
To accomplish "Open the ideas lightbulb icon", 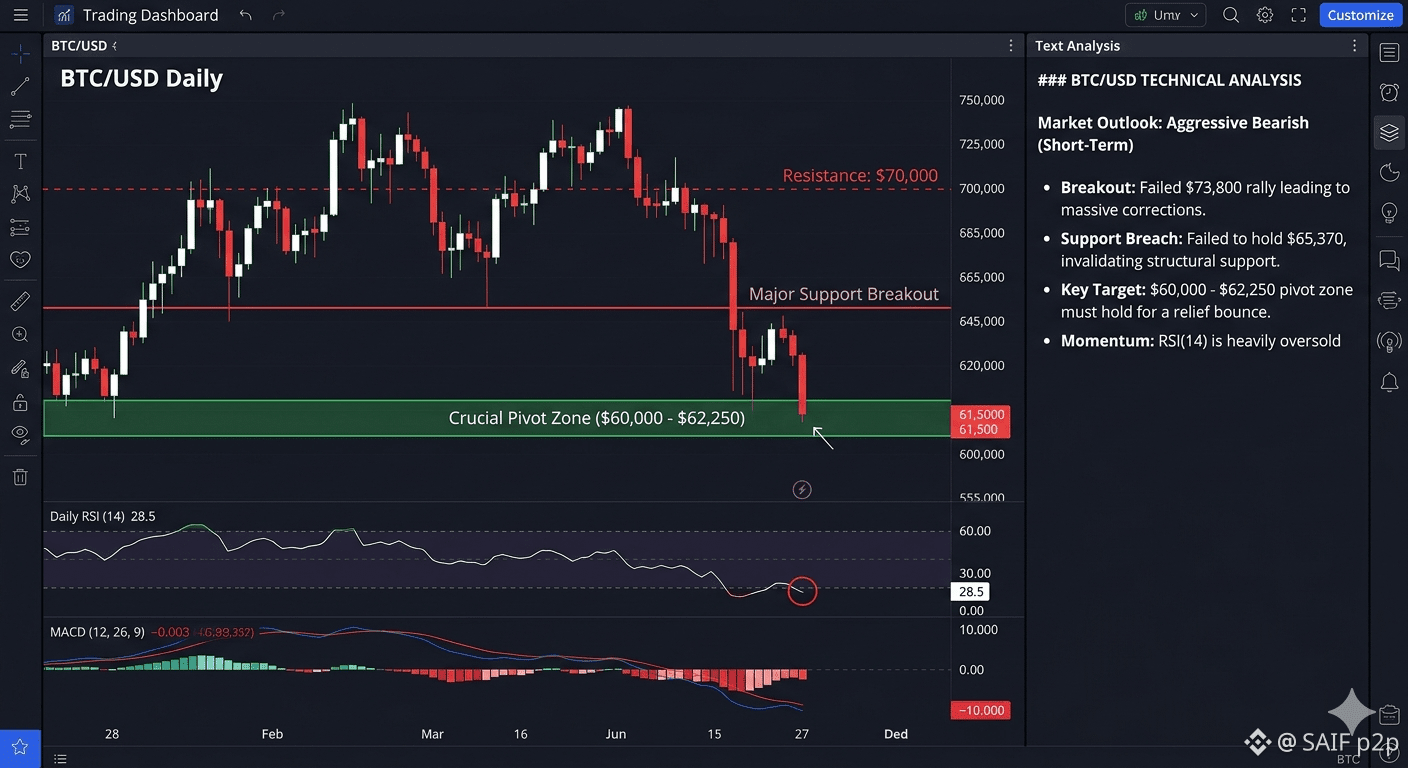I will pyautogui.click(x=1389, y=212).
